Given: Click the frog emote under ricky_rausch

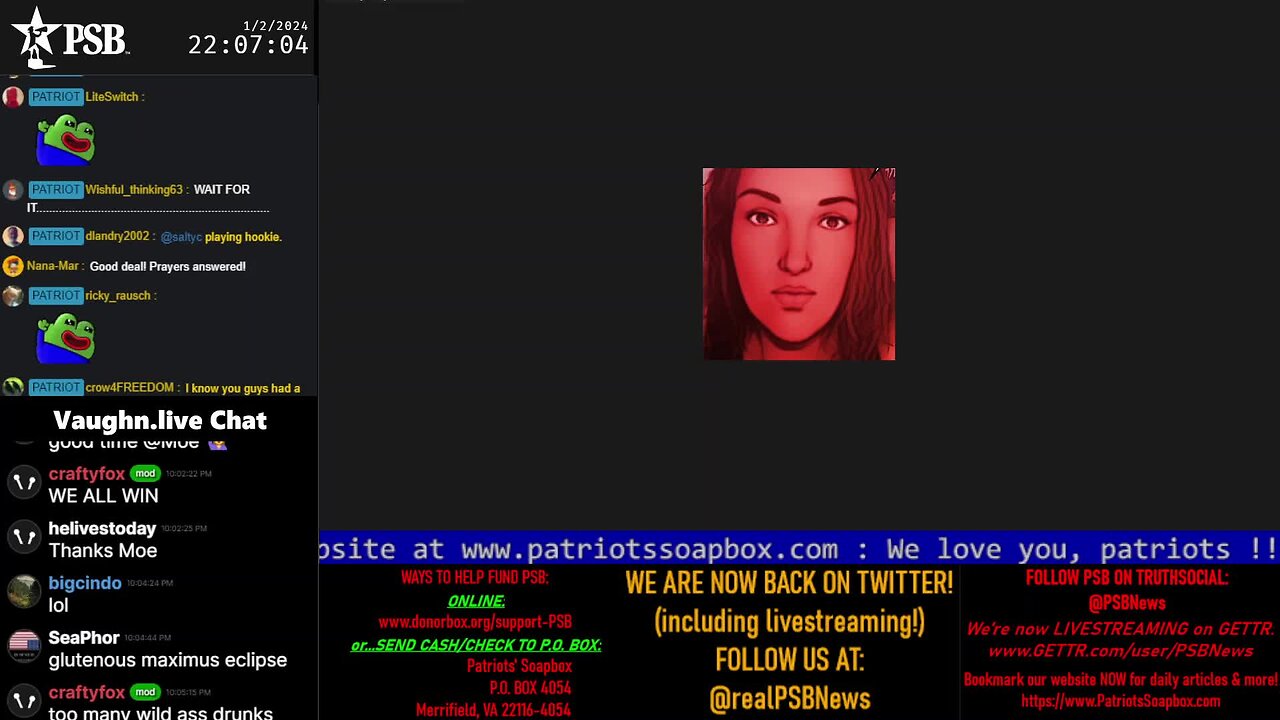Looking at the screenshot, I should pos(66,339).
